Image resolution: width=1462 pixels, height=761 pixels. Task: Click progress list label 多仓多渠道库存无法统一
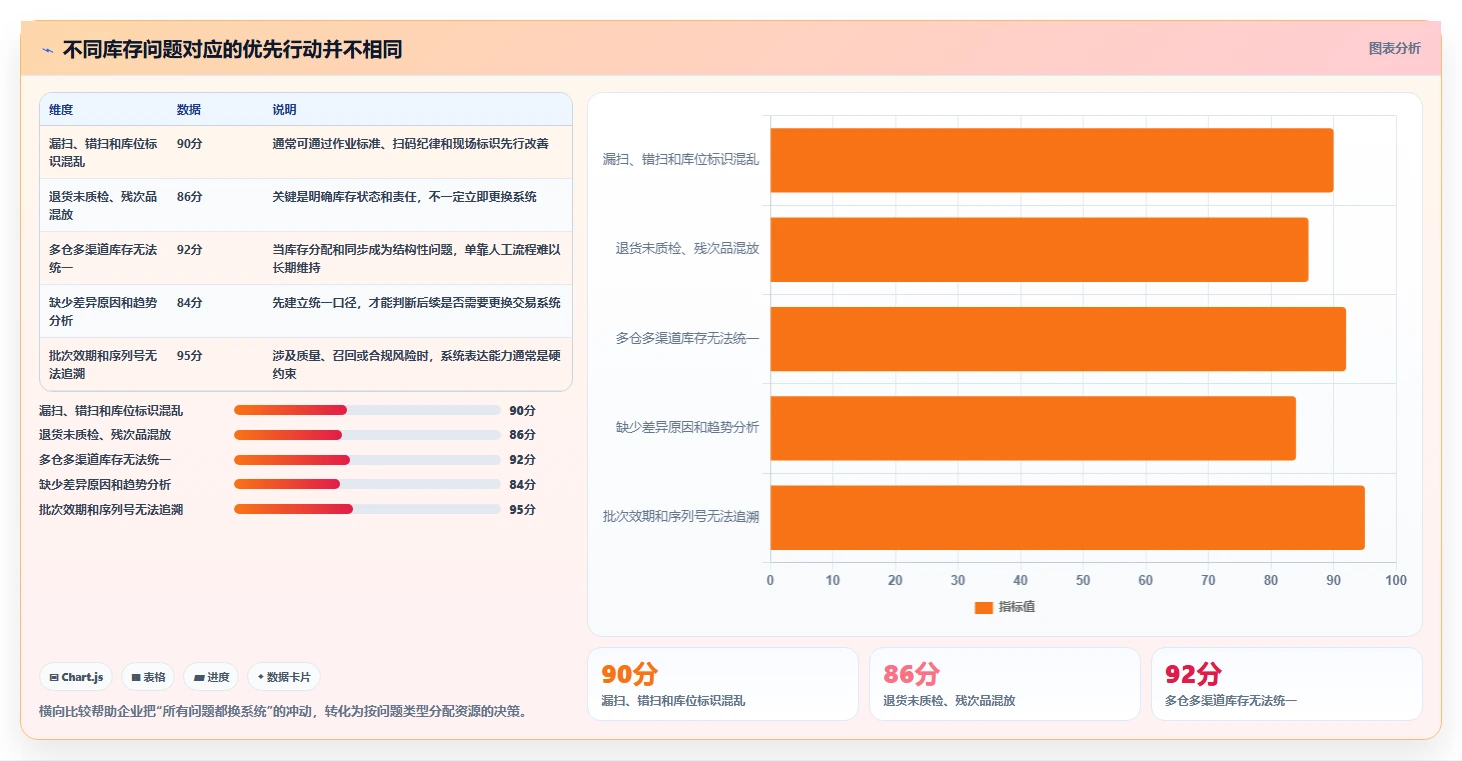click(x=105, y=460)
